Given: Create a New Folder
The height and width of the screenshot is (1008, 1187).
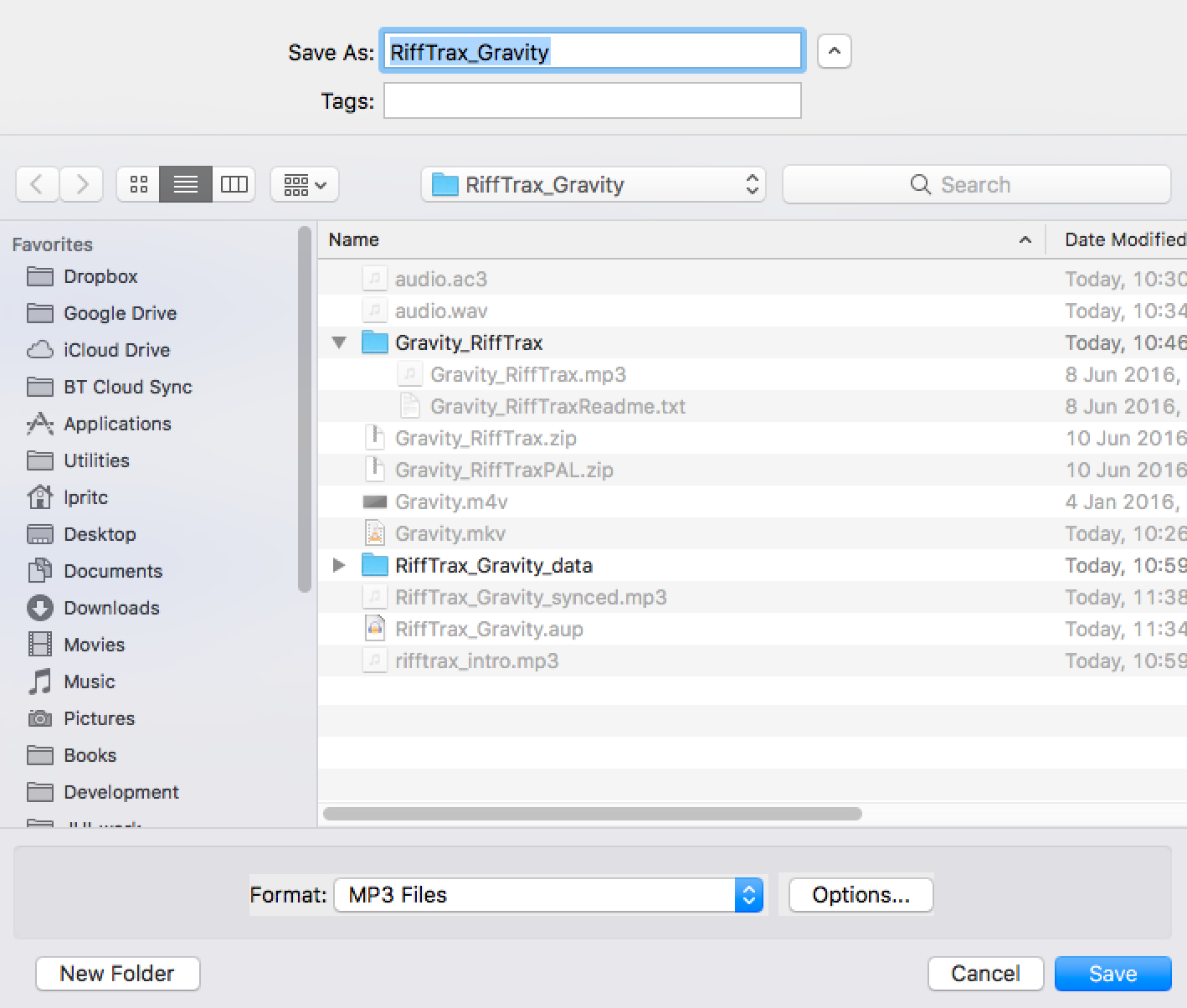Looking at the screenshot, I should tap(117, 974).
